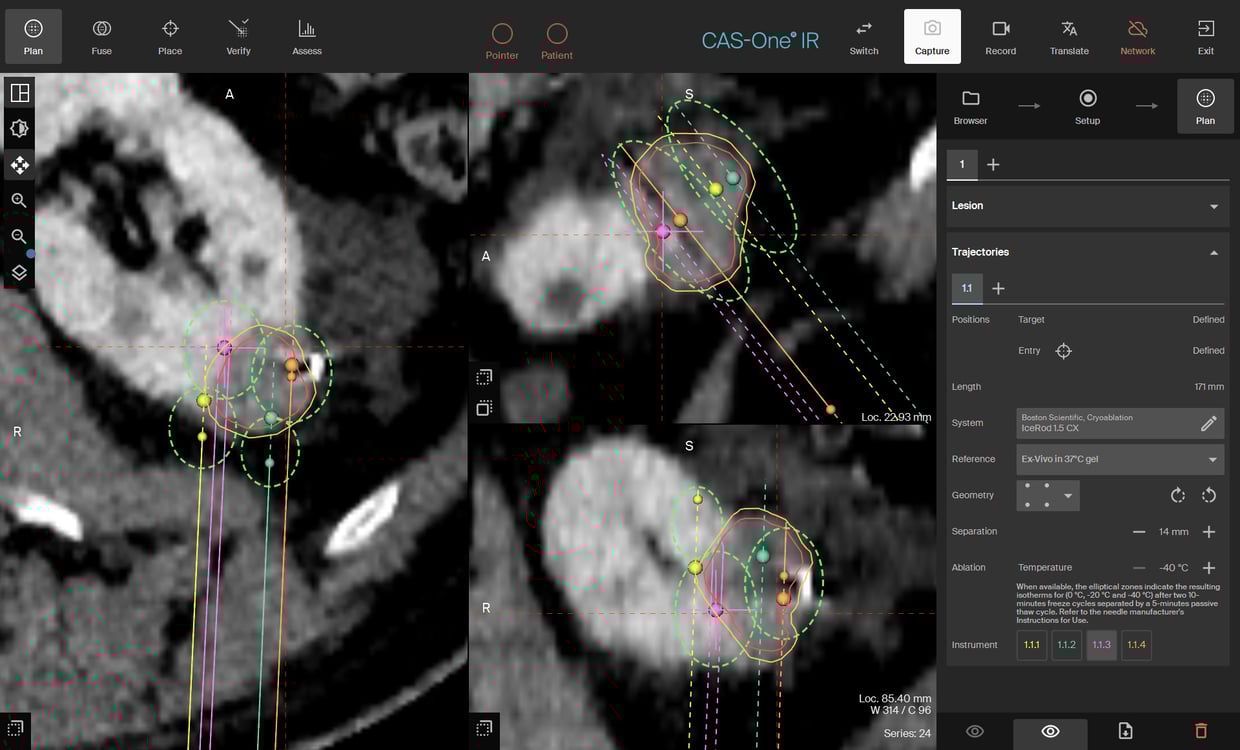
Task: Select the Plan module in top-left toolbar
Action: coord(33,37)
